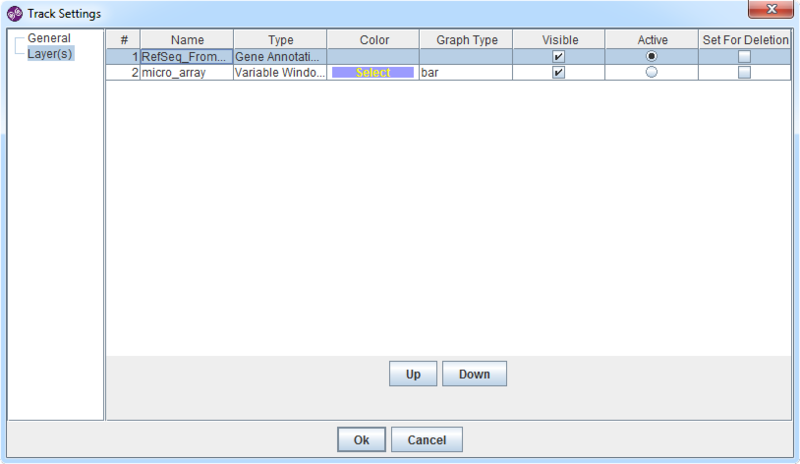The width and height of the screenshot is (800, 464).
Task: Click empty Color cell of RefSeq_From row
Action: point(373,57)
